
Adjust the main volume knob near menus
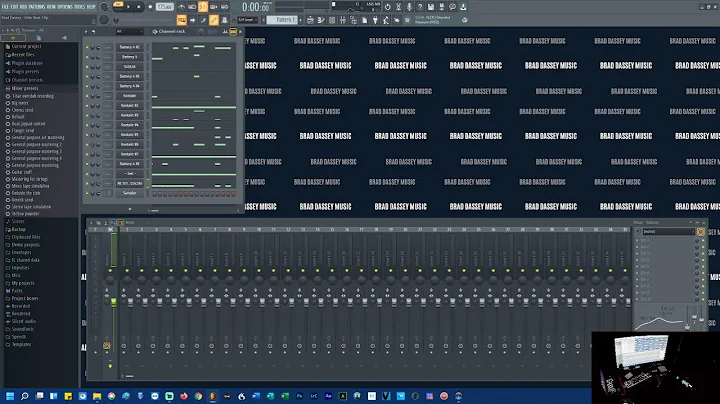click(x=104, y=7)
